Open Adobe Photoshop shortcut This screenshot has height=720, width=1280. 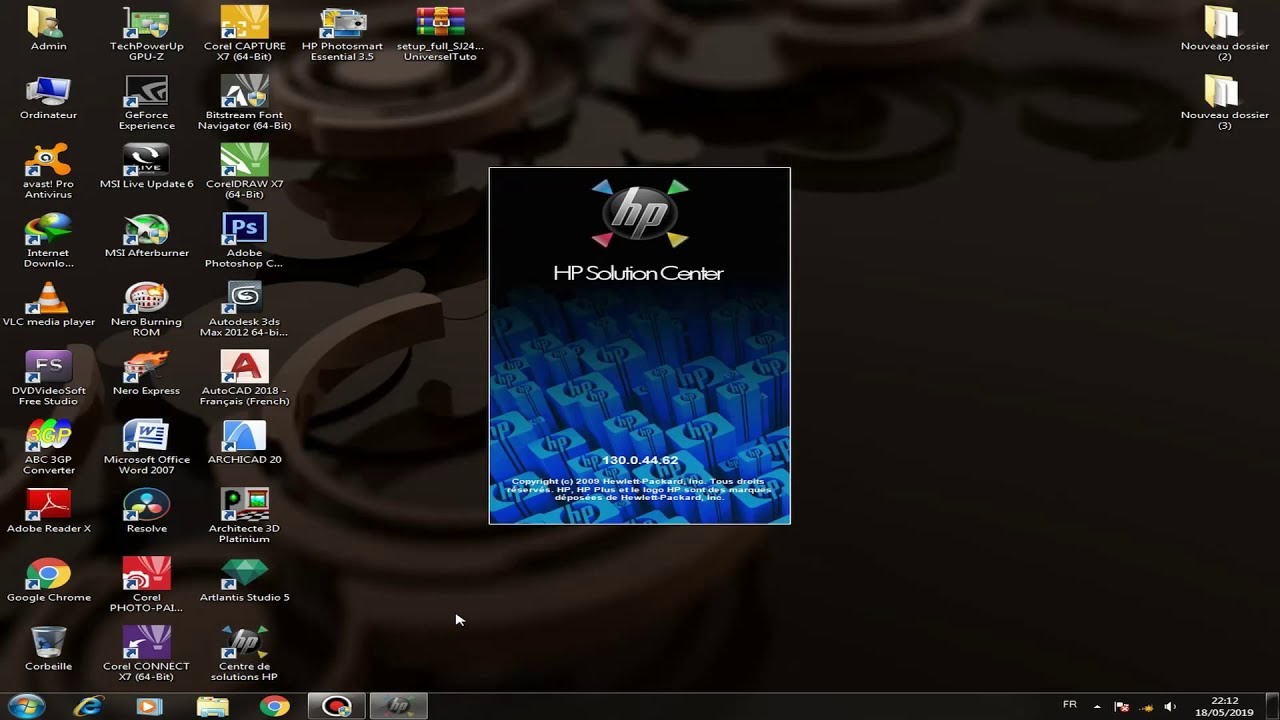coord(244,240)
